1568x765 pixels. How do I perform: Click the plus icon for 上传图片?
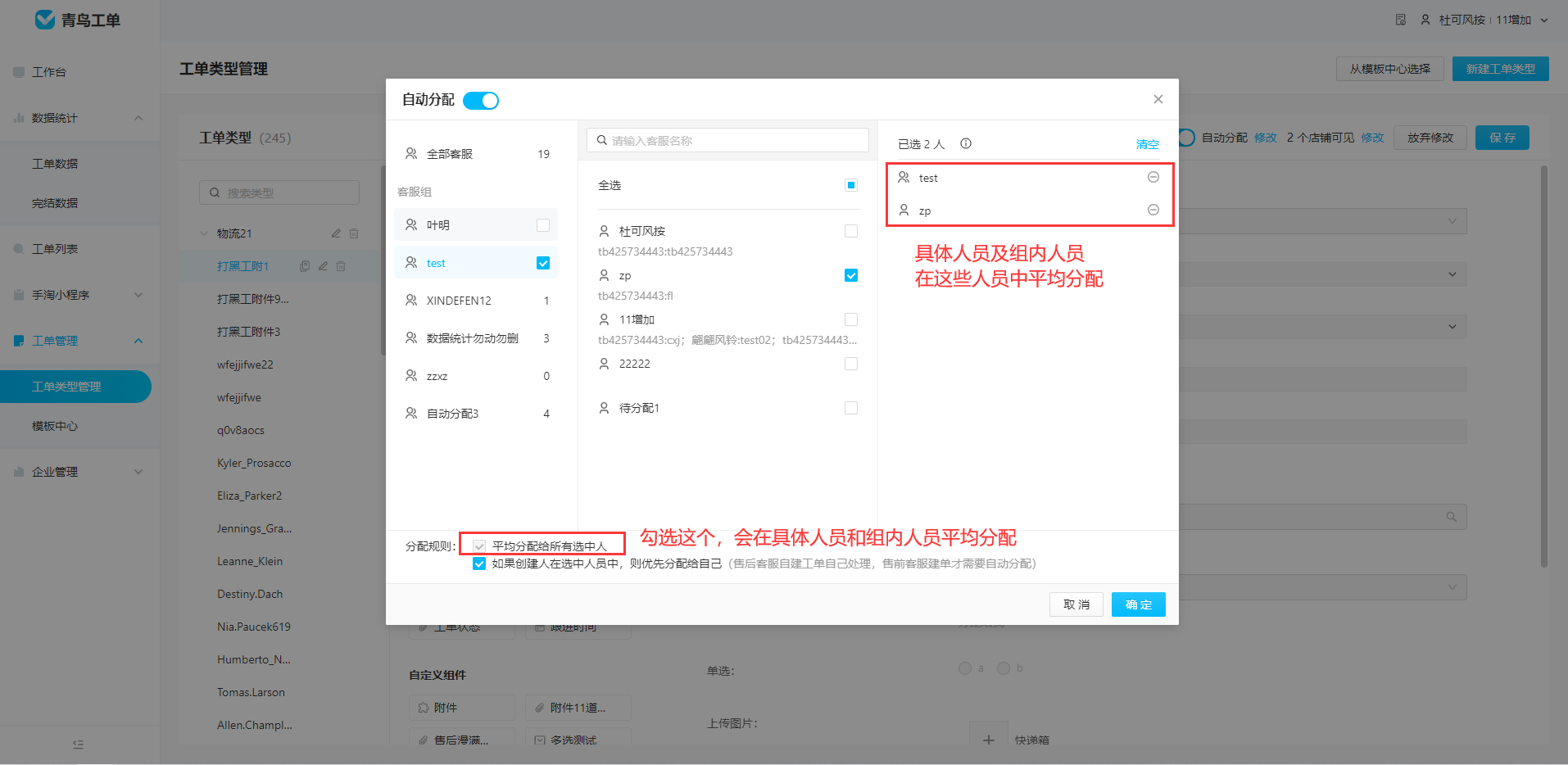(x=989, y=740)
